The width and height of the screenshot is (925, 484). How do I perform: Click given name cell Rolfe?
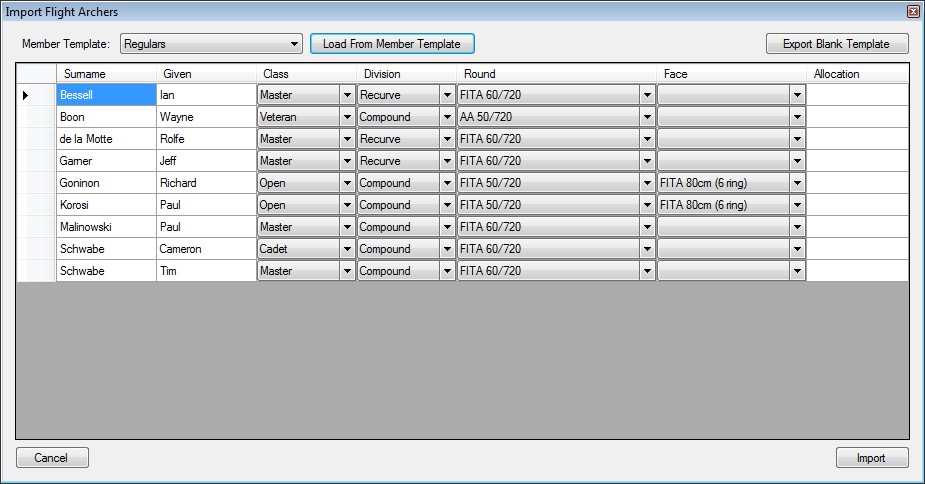pyautogui.click(x=206, y=139)
